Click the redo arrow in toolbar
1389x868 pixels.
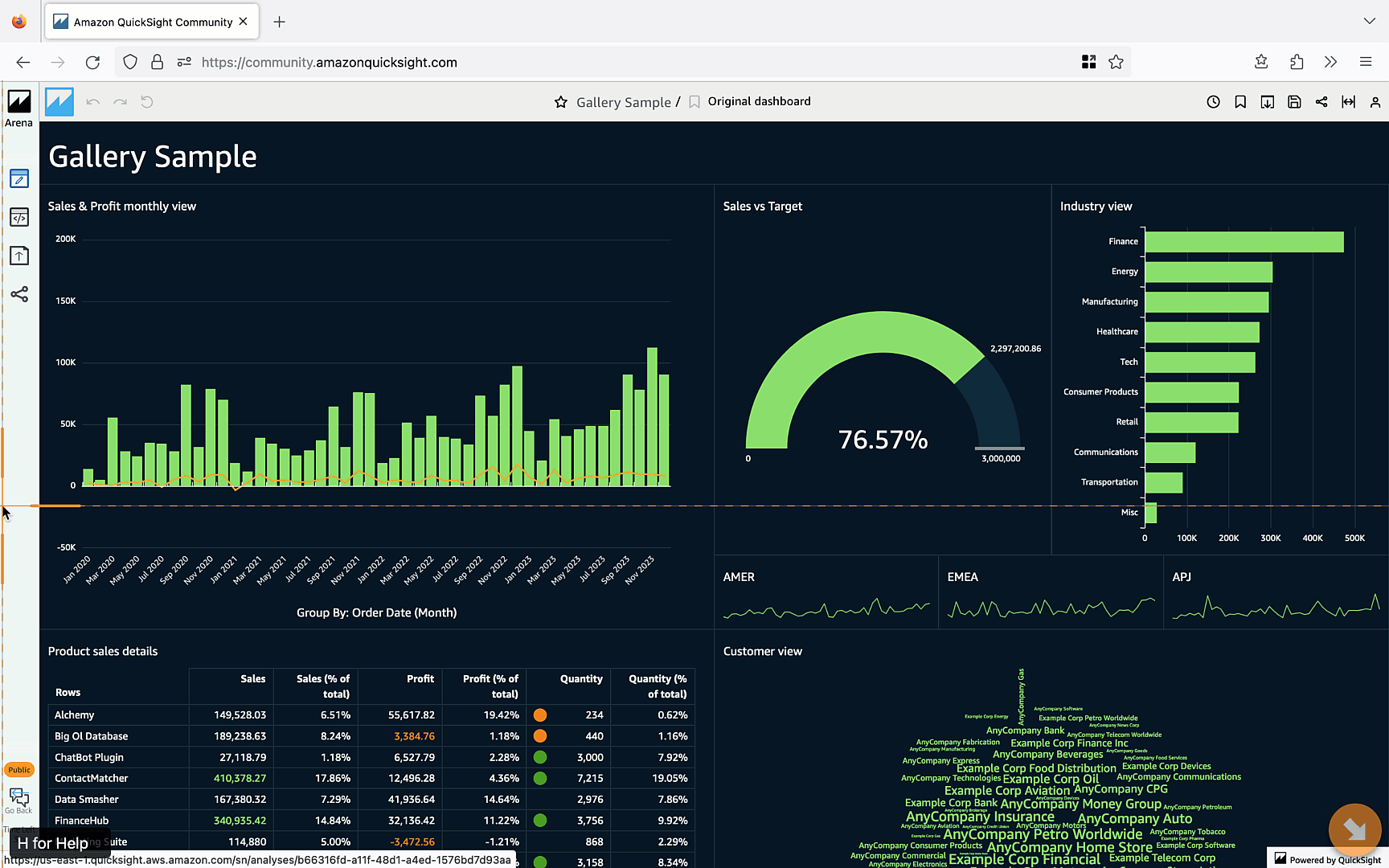pos(121,102)
